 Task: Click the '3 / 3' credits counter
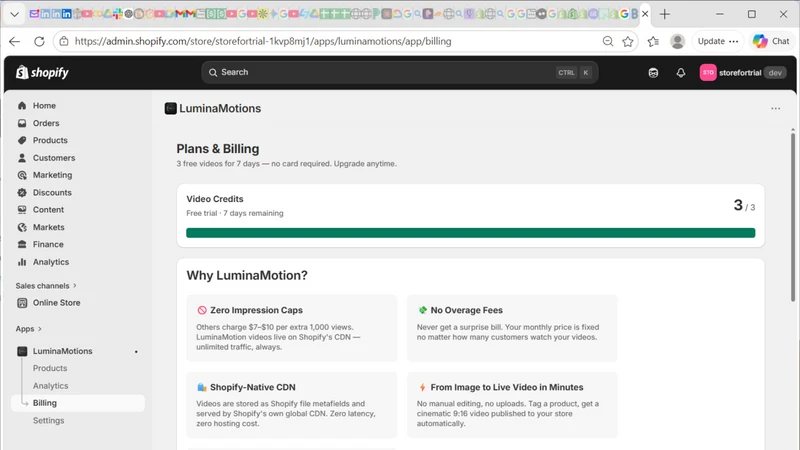[744, 206]
